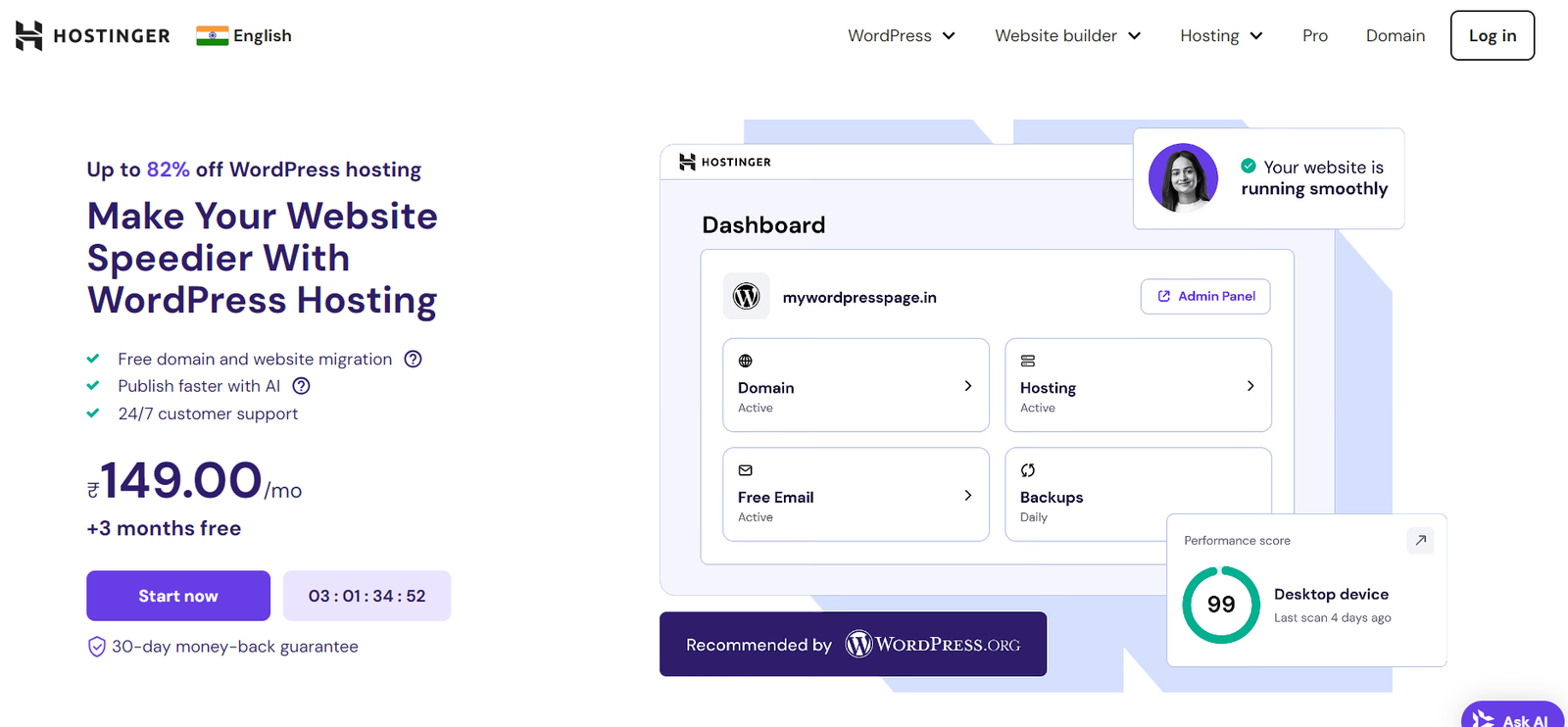Click the 30-day money-back guarantee text
Screen dimensions: 1568x727
click(235, 647)
